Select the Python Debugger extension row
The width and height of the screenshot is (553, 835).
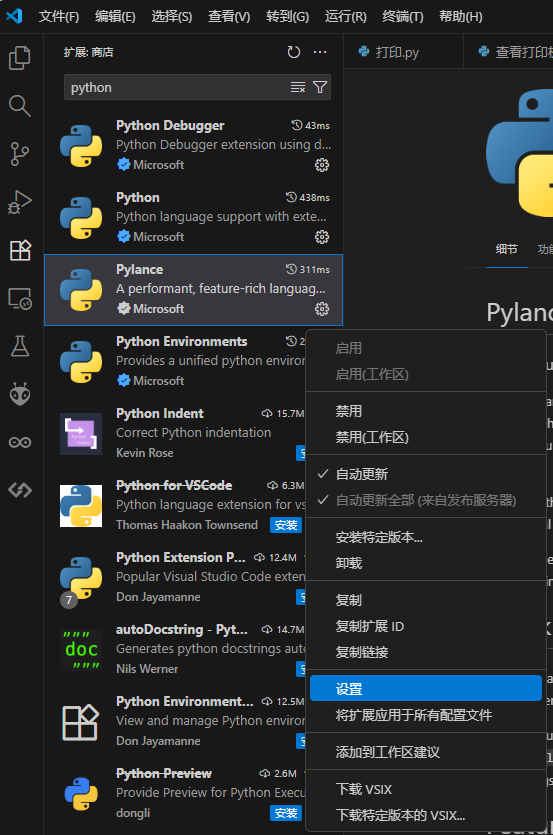click(x=193, y=145)
